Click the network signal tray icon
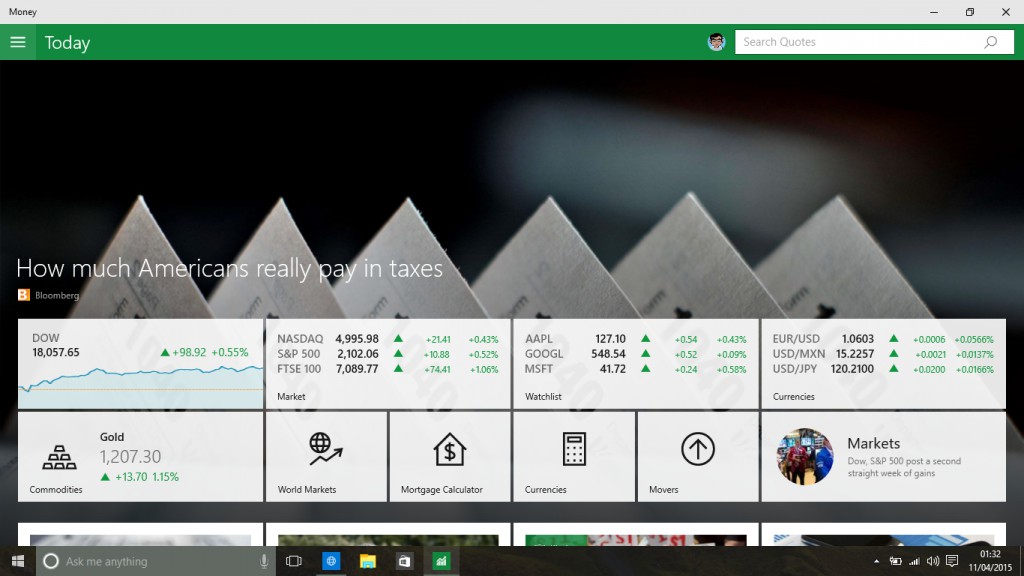1024x576 pixels. pos(914,562)
